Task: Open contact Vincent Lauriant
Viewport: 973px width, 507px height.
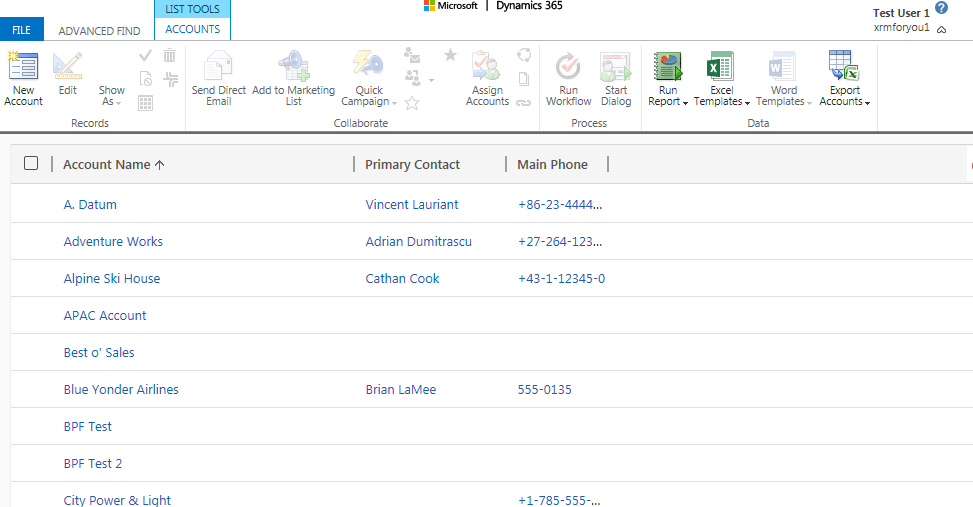Action: tap(412, 204)
